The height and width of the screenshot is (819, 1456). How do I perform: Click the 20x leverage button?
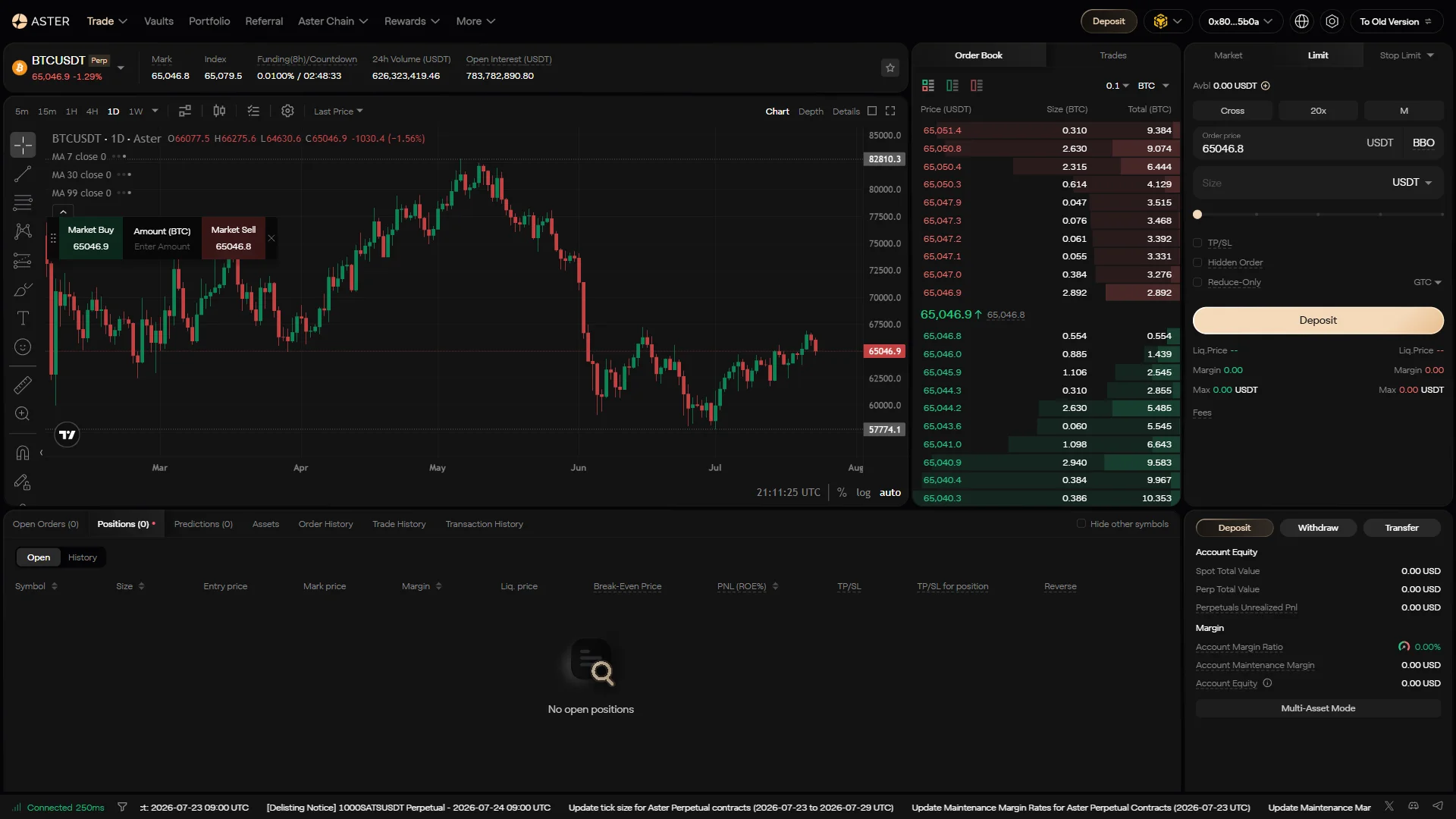pos(1318,111)
